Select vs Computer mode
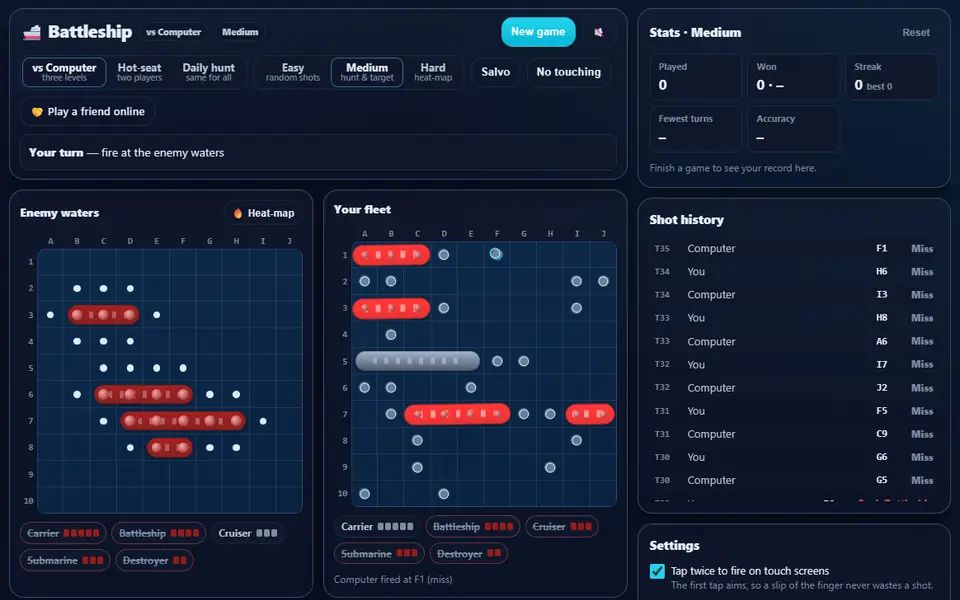 (64, 72)
